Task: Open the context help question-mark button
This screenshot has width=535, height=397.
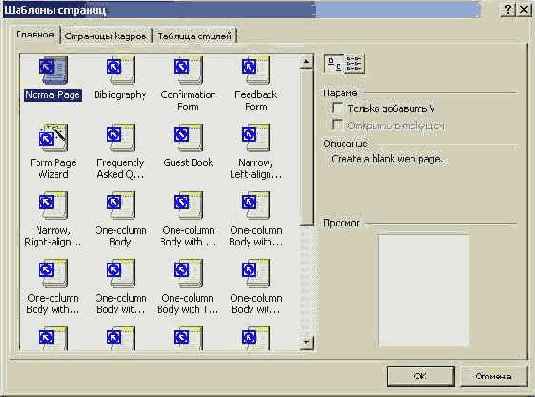Action: (508, 10)
